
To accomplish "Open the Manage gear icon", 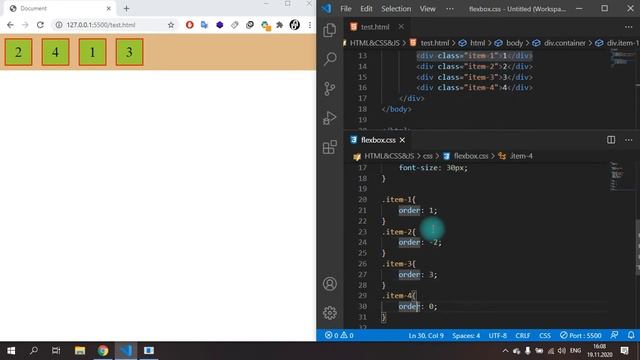I will click(329, 313).
